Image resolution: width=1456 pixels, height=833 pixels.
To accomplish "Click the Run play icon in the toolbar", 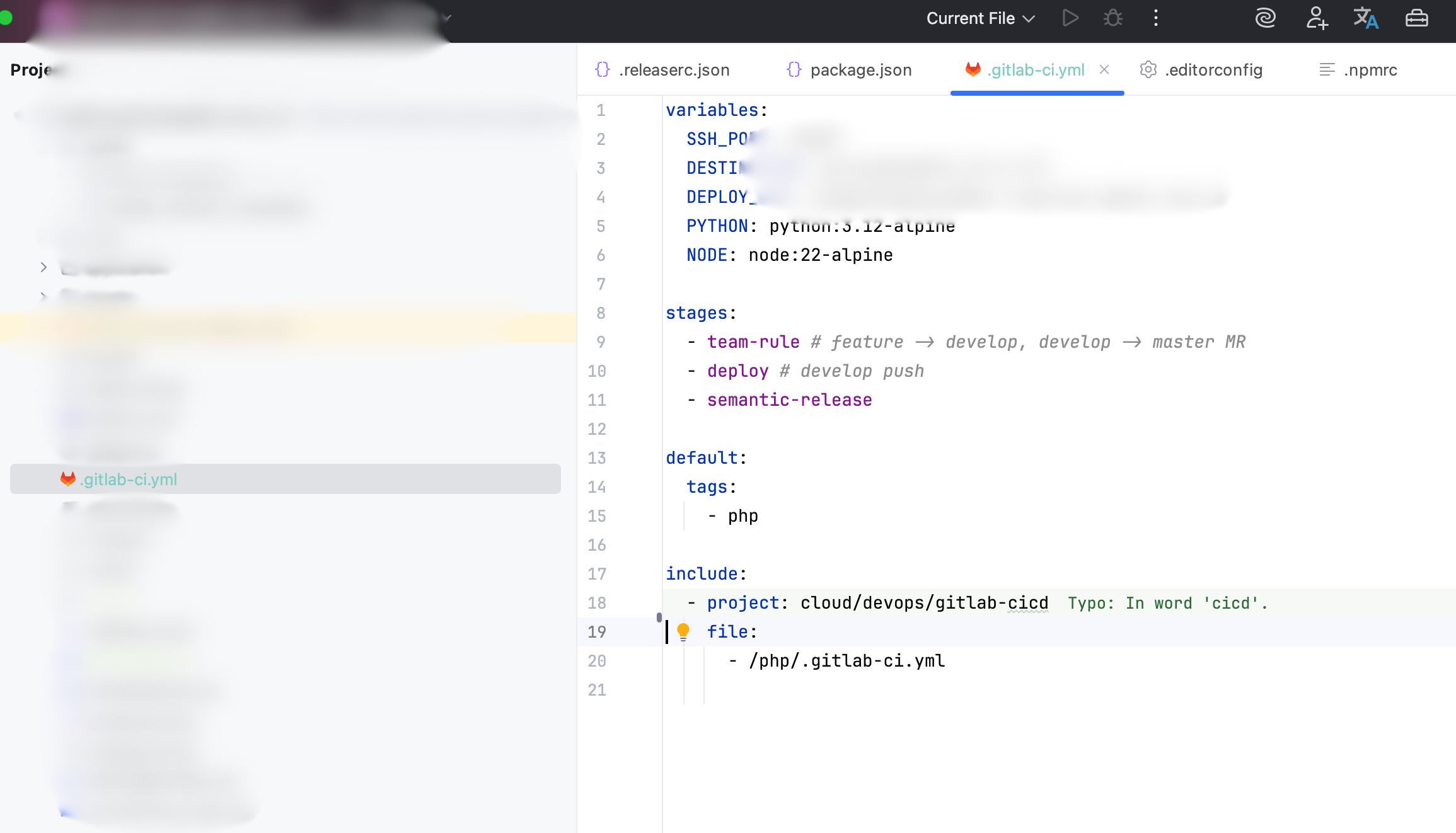I will coord(1070,18).
